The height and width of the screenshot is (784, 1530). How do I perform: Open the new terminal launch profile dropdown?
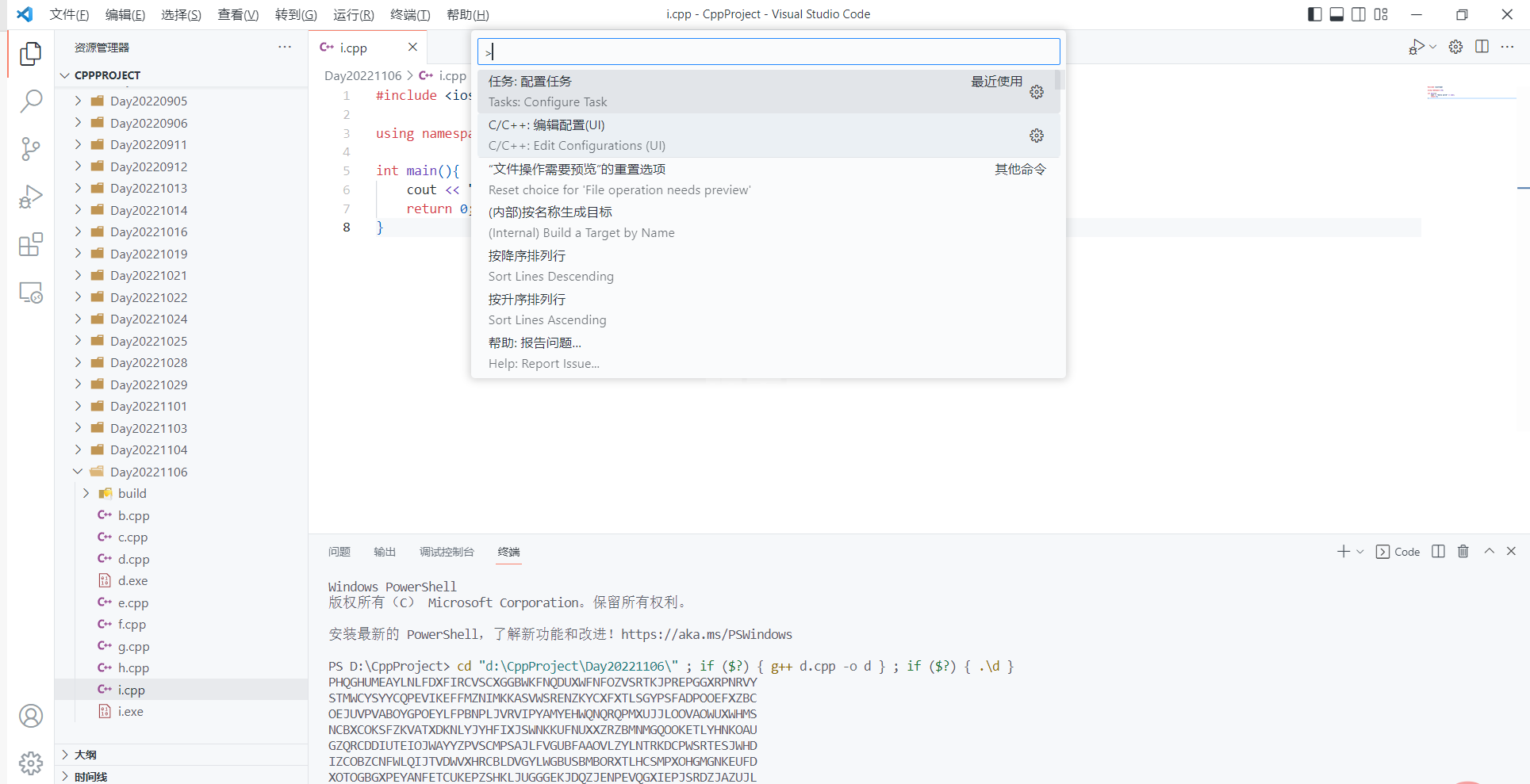[x=1360, y=552]
